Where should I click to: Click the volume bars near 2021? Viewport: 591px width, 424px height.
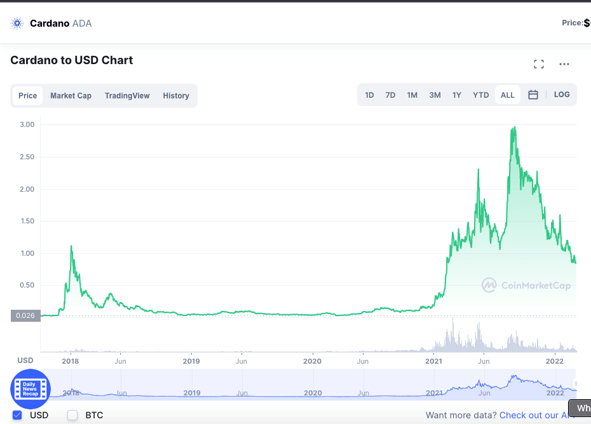pyautogui.click(x=452, y=335)
